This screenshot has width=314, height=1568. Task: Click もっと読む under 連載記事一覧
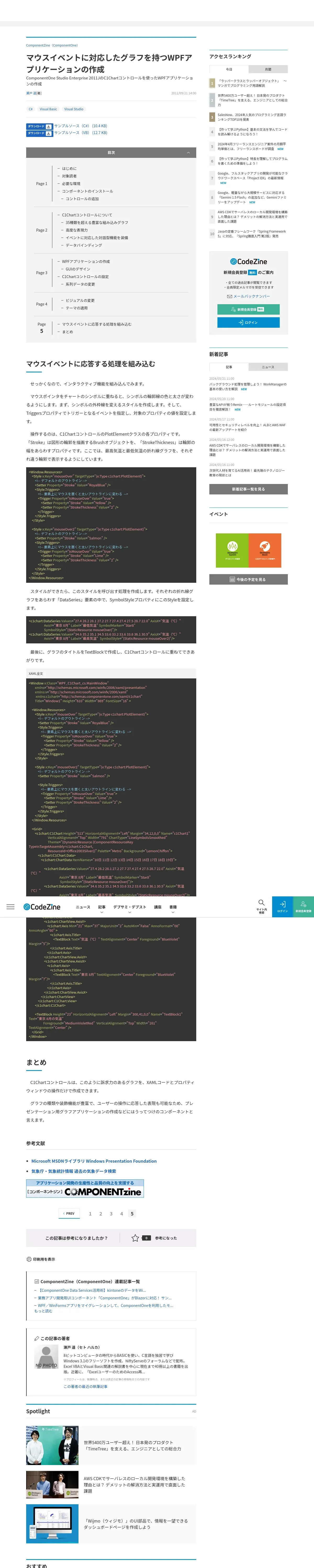pyautogui.click(x=43, y=1311)
